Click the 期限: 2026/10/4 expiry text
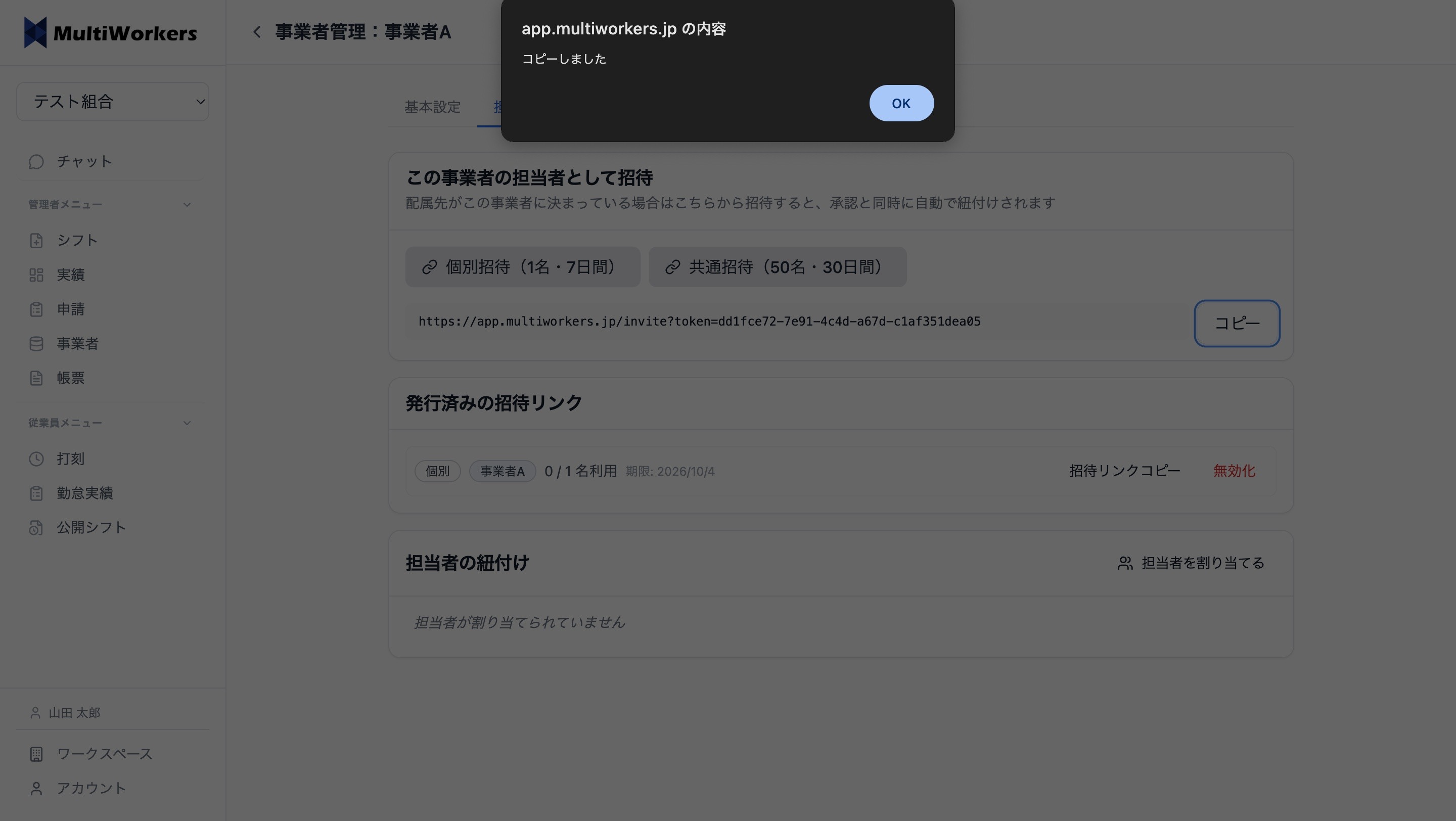Image resolution: width=1456 pixels, height=821 pixels. (x=670, y=471)
